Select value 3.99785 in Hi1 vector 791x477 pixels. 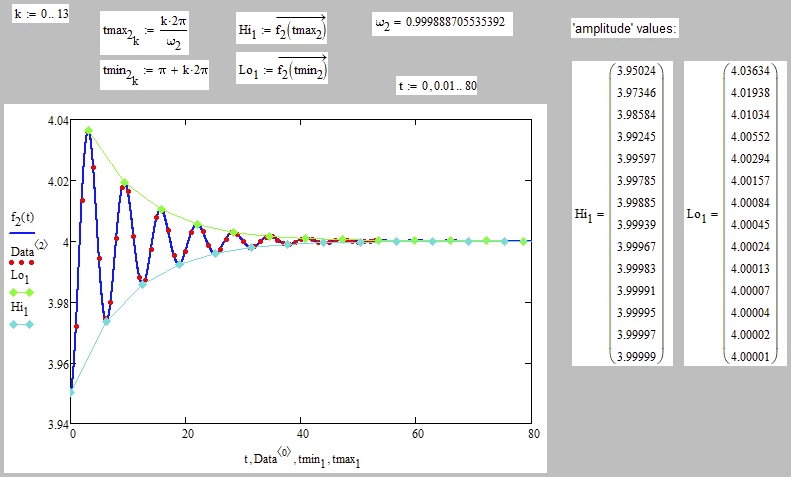coord(637,181)
